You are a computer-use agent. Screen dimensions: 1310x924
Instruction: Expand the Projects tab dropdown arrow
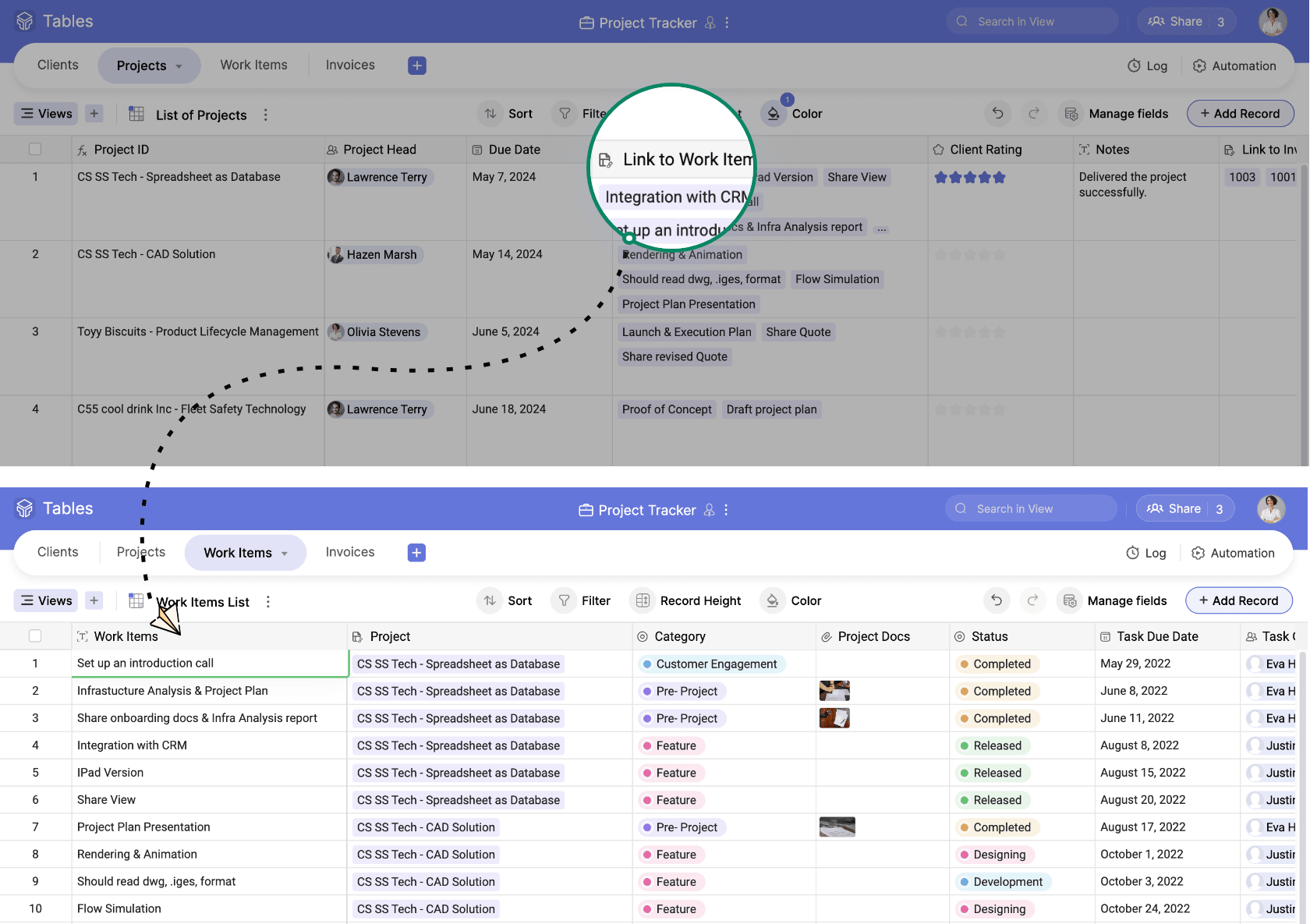pyautogui.click(x=179, y=66)
